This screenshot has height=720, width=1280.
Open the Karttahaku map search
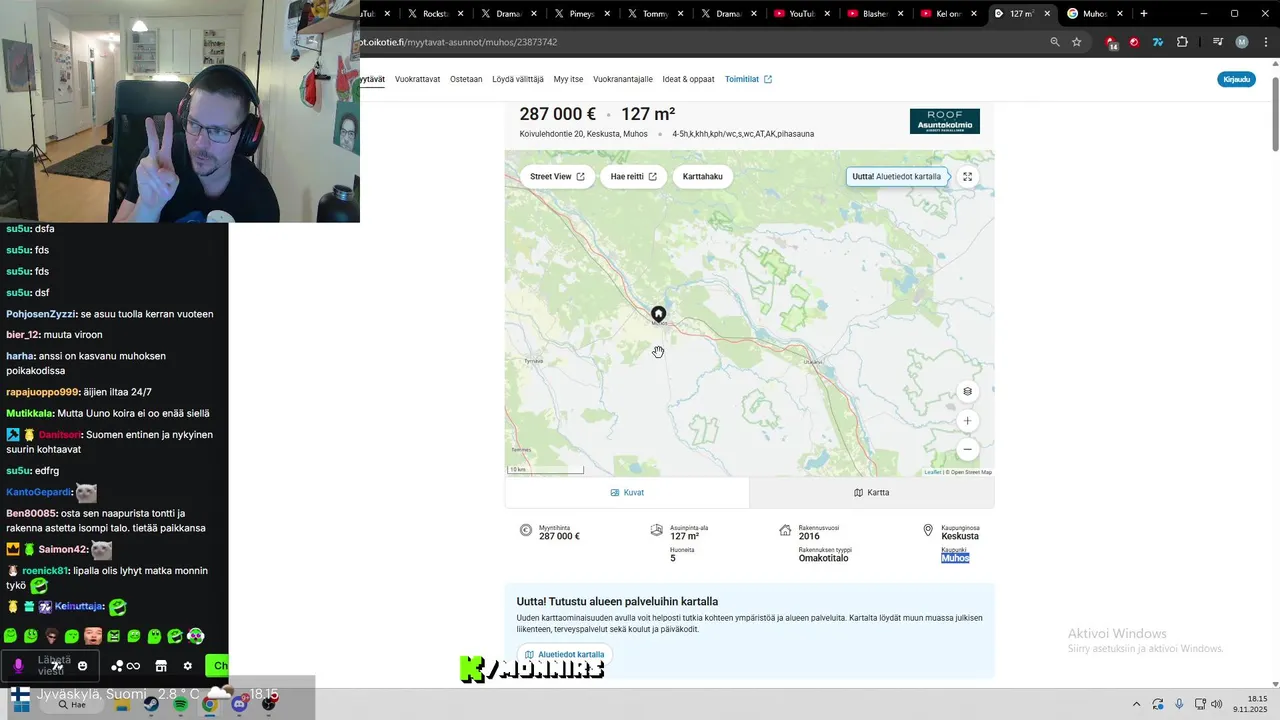point(703,177)
